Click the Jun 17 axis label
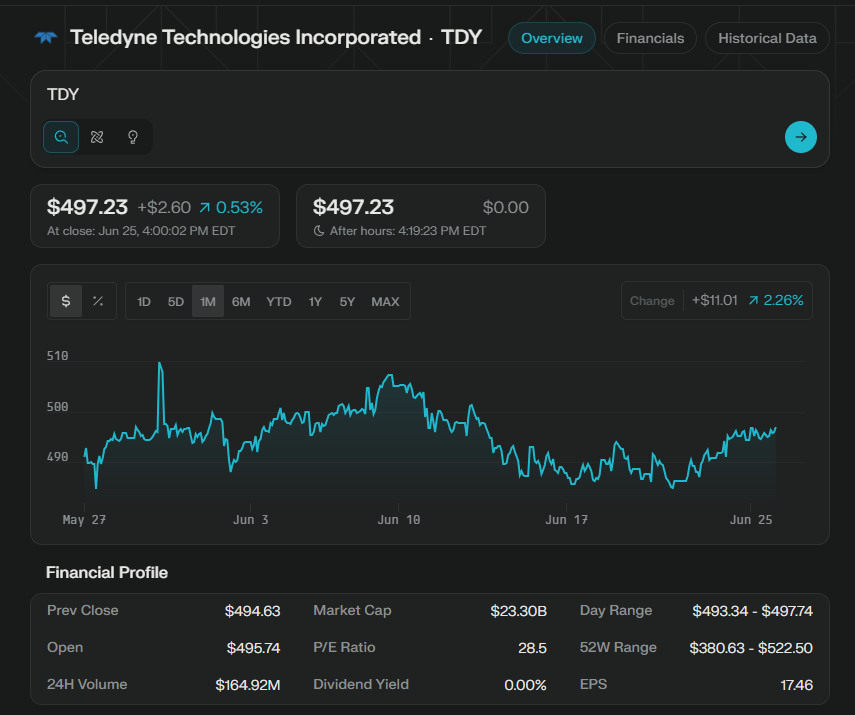 (x=567, y=520)
